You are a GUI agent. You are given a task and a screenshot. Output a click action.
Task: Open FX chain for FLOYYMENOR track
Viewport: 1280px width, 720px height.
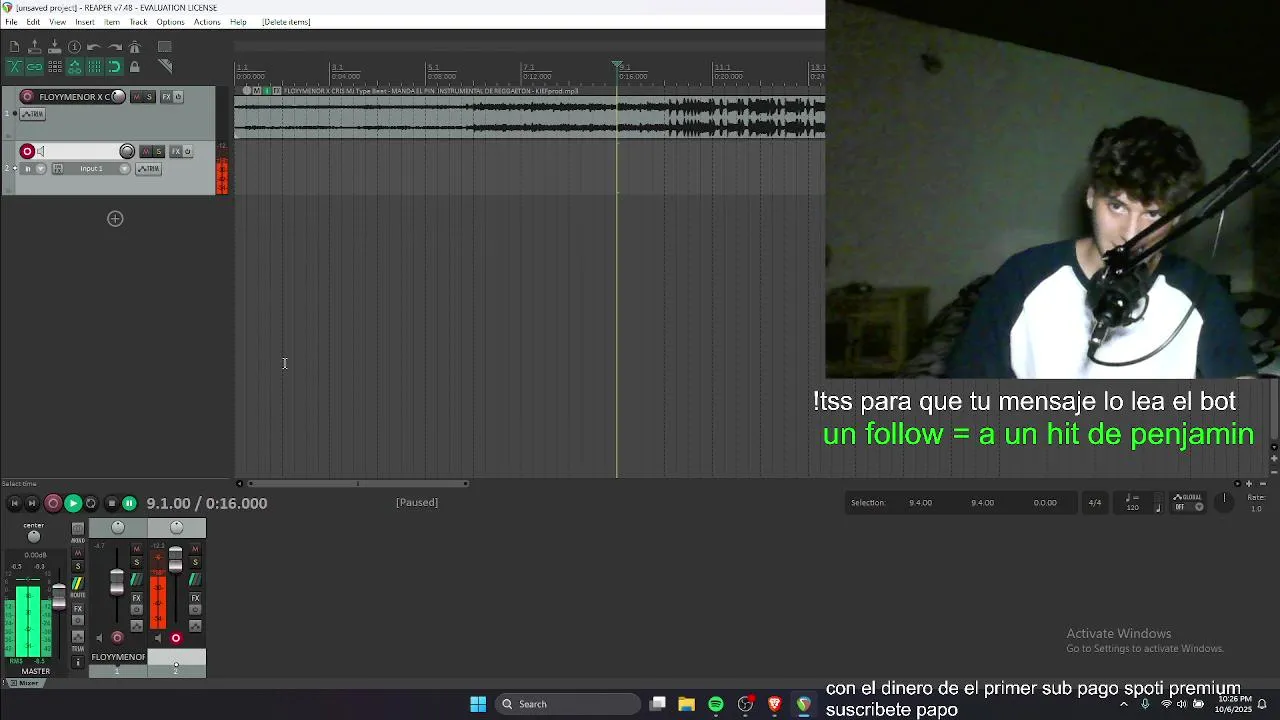166,97
